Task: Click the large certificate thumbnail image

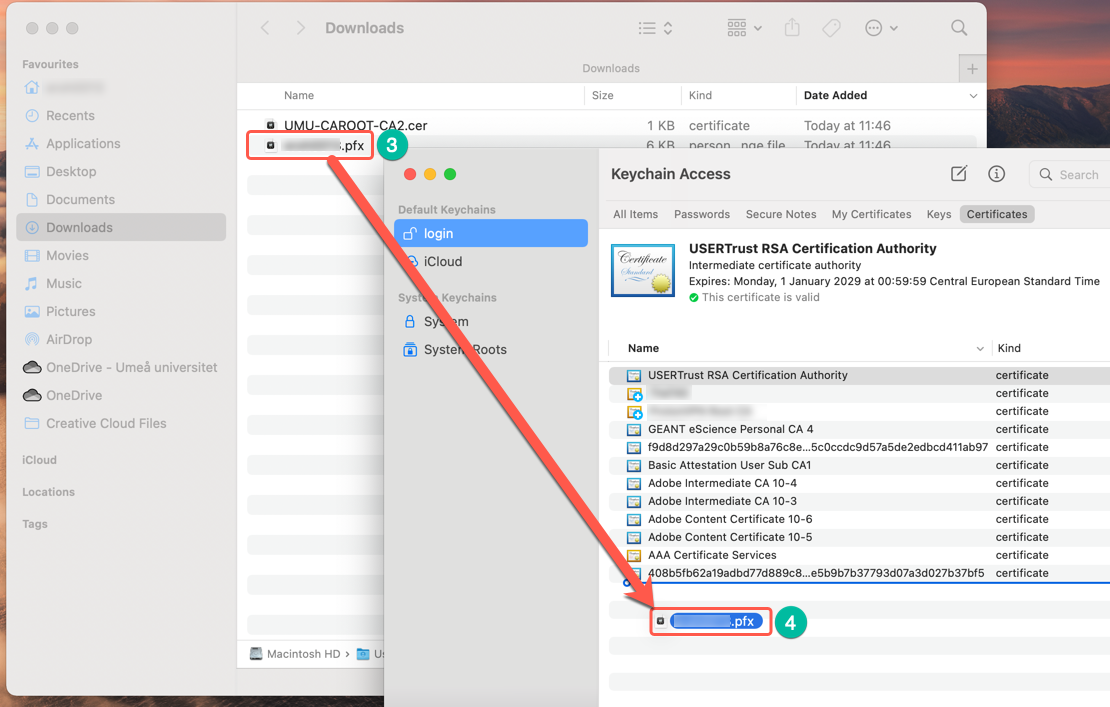Action: click(643, 270)
